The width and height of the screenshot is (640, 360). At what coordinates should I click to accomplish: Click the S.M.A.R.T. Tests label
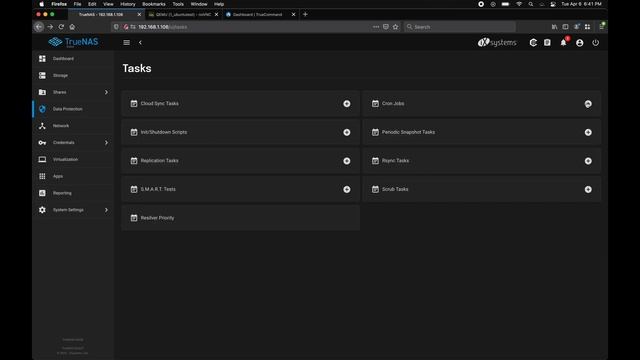(158, 189)
